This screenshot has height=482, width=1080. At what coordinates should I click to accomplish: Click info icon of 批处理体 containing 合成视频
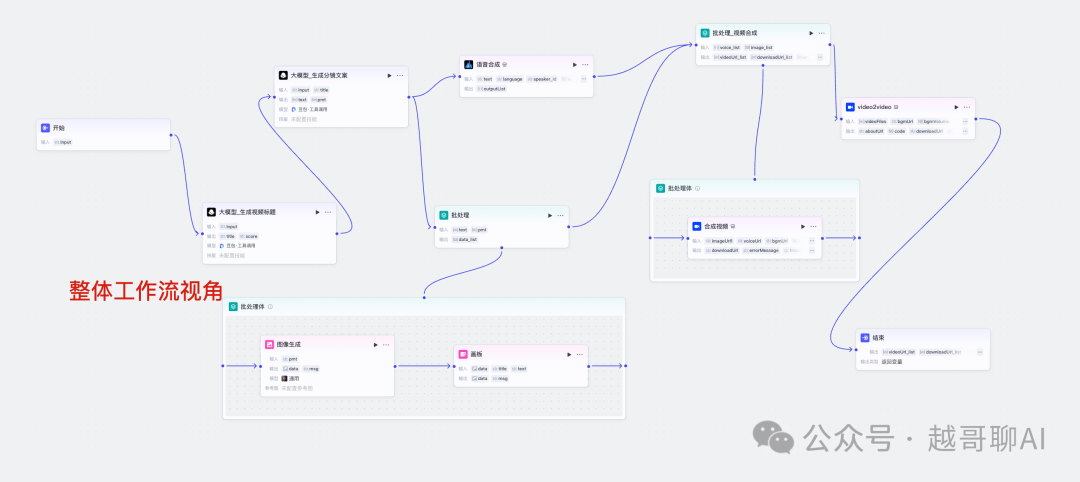click(698, 188)
